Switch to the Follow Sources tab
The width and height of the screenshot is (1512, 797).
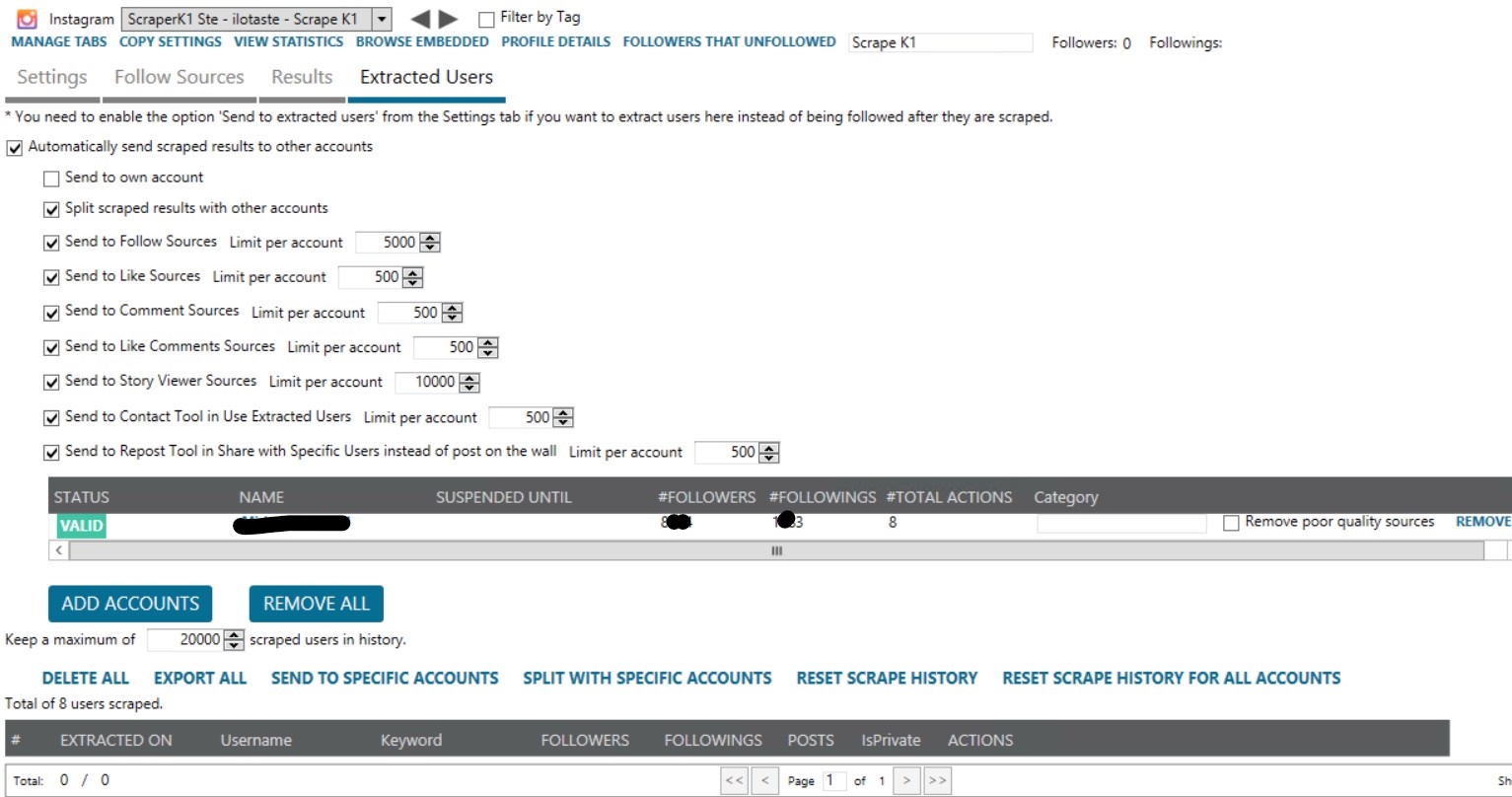[179, 77]
